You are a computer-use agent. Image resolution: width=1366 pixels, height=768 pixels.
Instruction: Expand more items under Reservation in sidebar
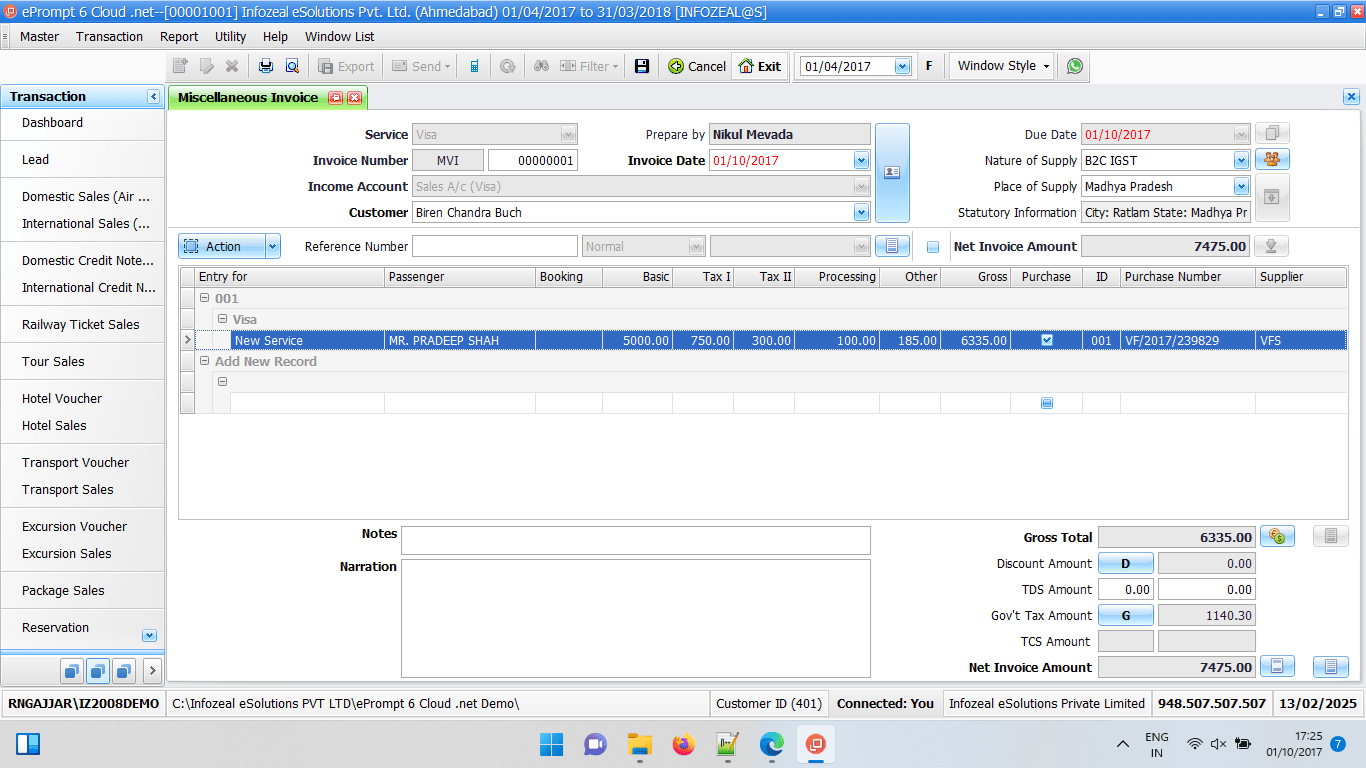(149, 635)
